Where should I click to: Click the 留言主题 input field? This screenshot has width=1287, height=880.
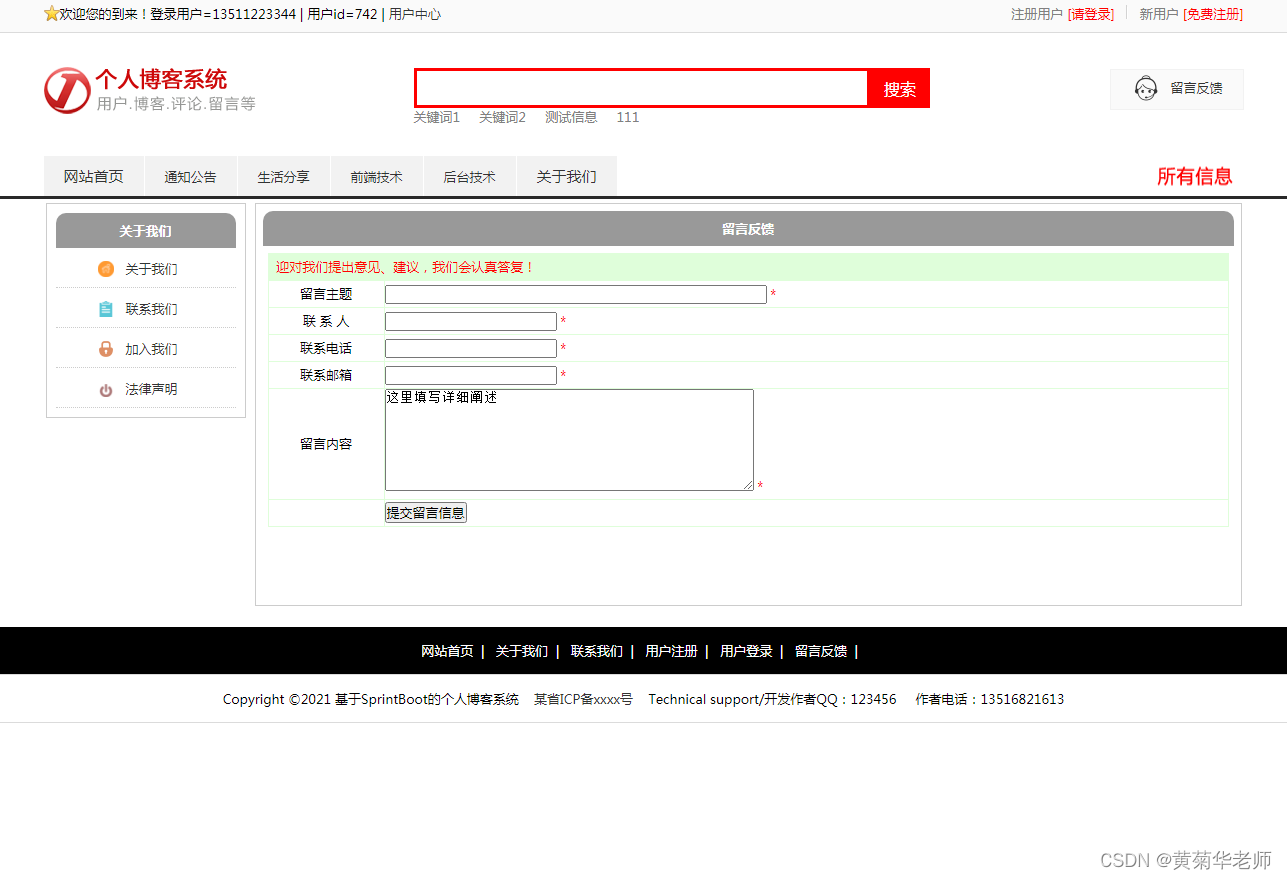(576, 295)
